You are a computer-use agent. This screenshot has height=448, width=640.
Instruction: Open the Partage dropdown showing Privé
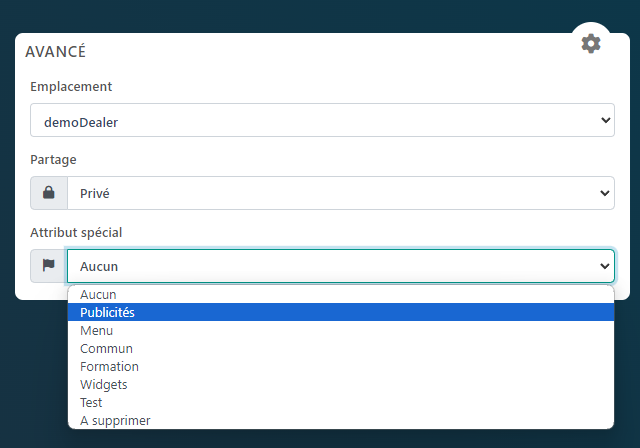click(340, 193)
